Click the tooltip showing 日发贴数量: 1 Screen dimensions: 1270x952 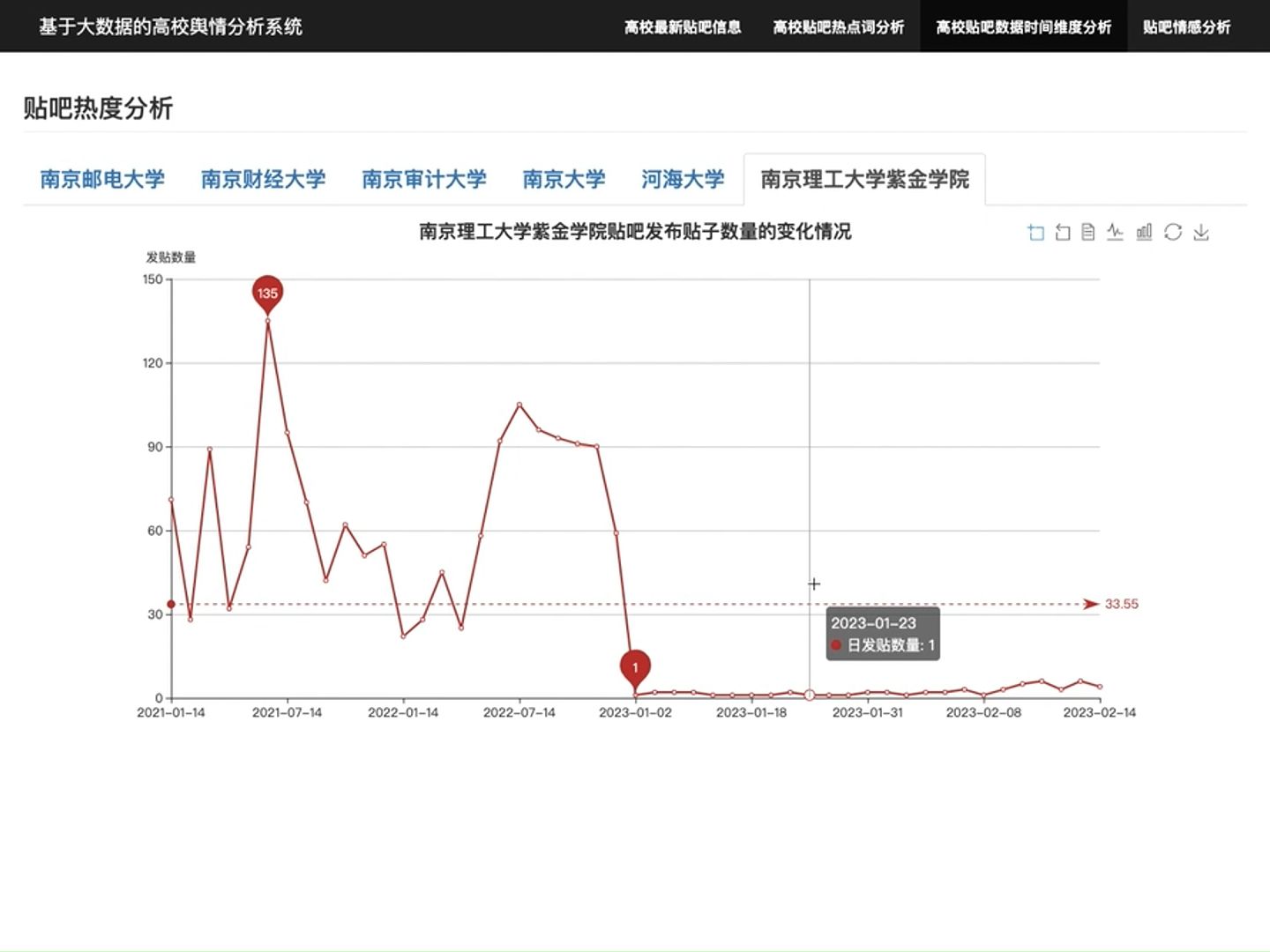(x=883, y=634)
